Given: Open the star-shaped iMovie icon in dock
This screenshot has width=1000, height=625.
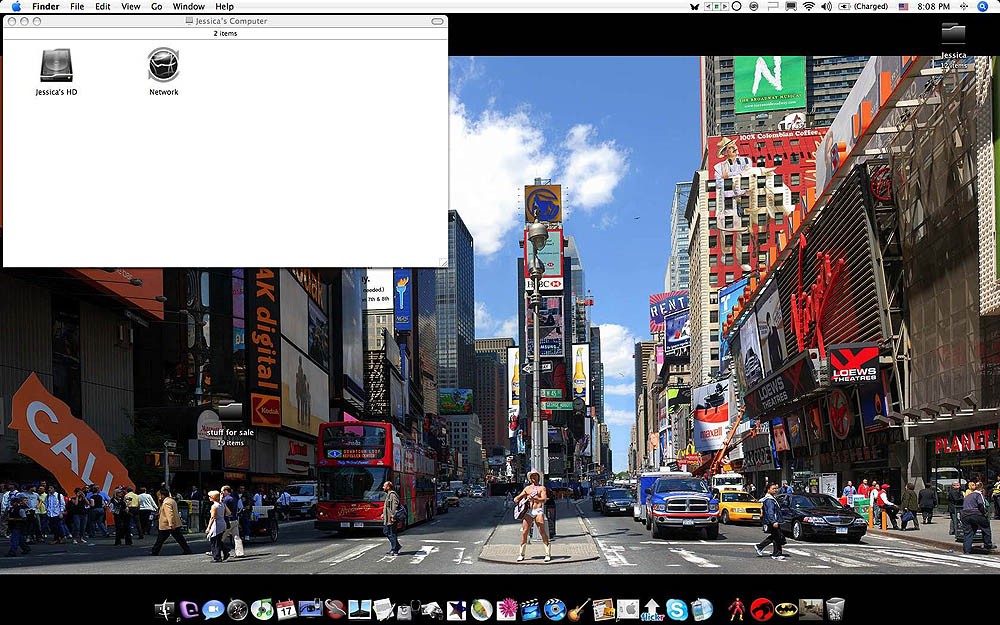Looking at the screenshot, I should tap(455, 610).
